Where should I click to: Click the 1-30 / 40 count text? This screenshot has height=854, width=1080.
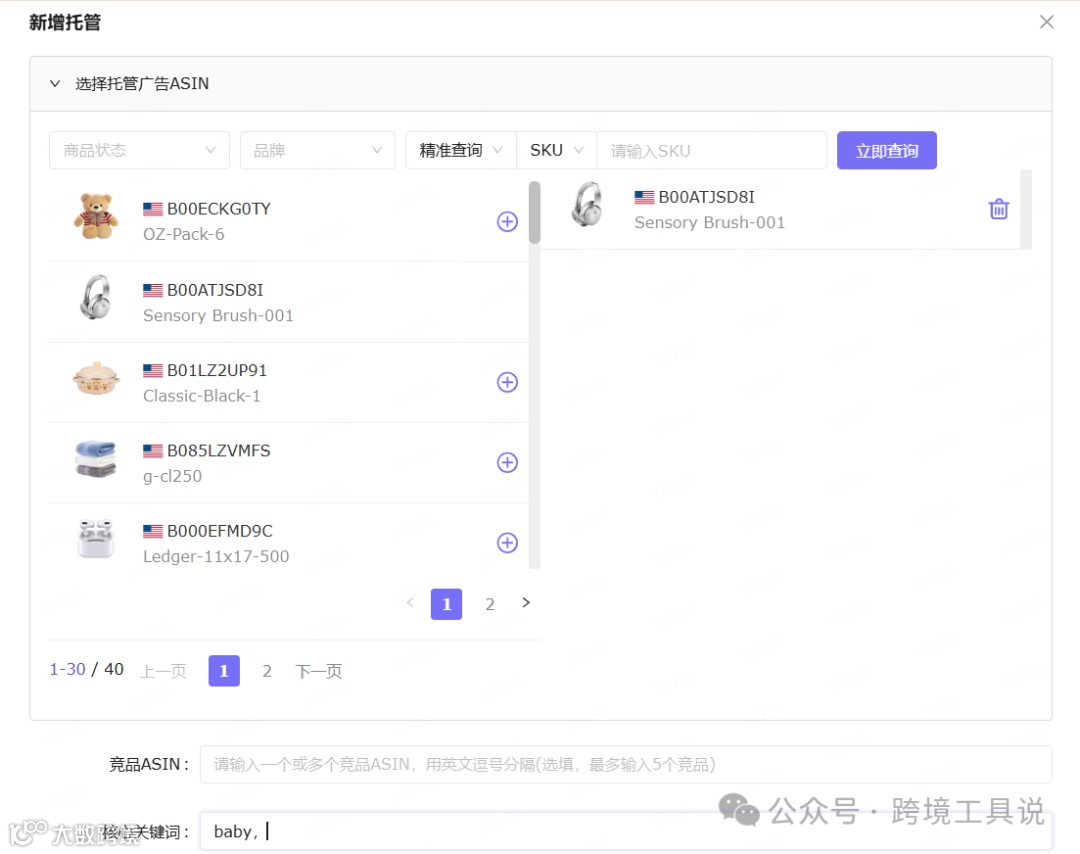click(87, 669)
